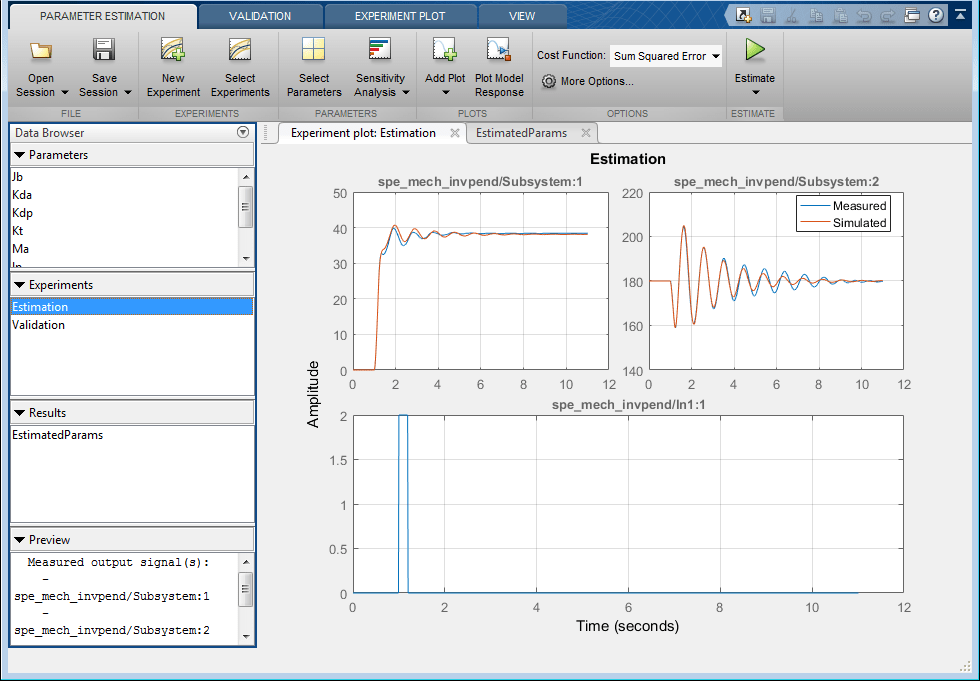Click the Parameters list scrollbar thumb

coord(246,207)
